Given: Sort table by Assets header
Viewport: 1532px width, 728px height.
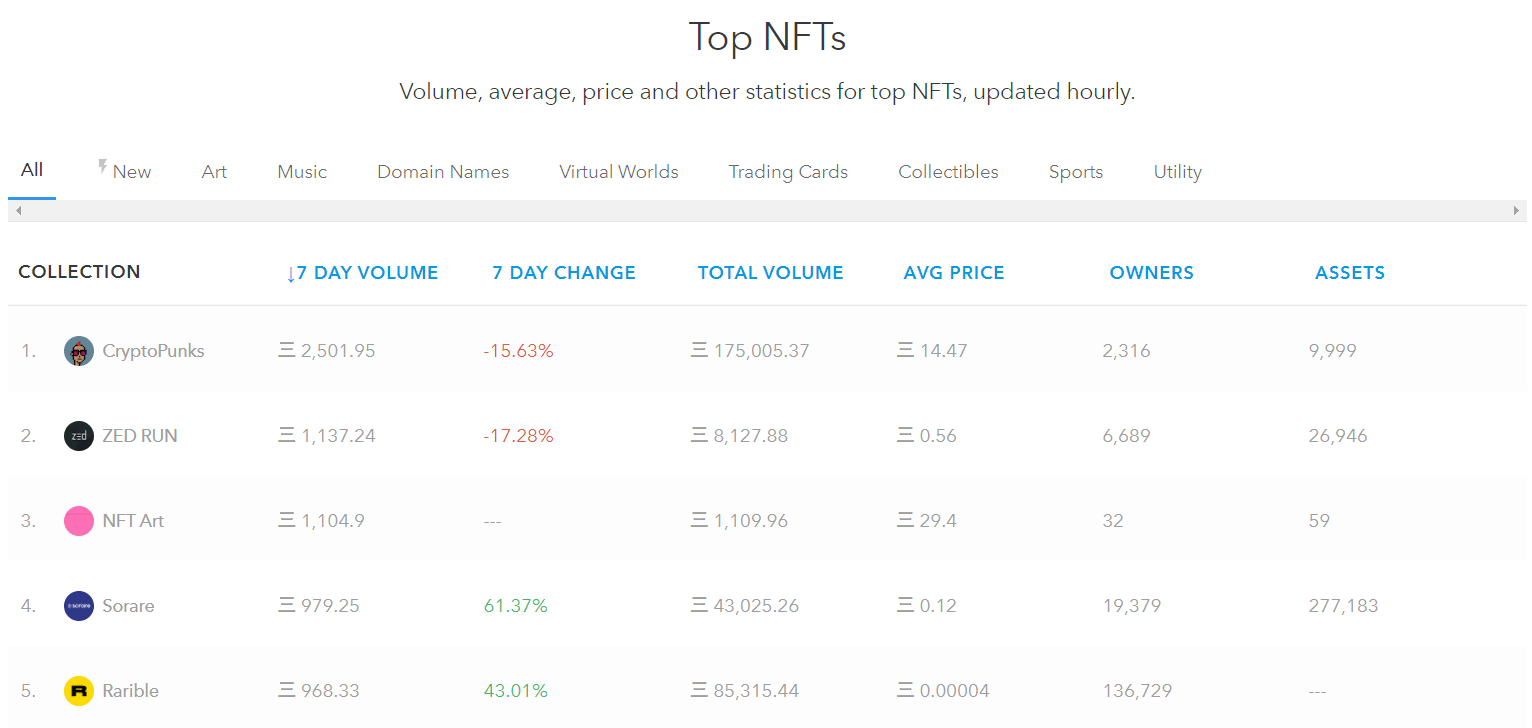Looking at the screenshot, I should 1349,273.
